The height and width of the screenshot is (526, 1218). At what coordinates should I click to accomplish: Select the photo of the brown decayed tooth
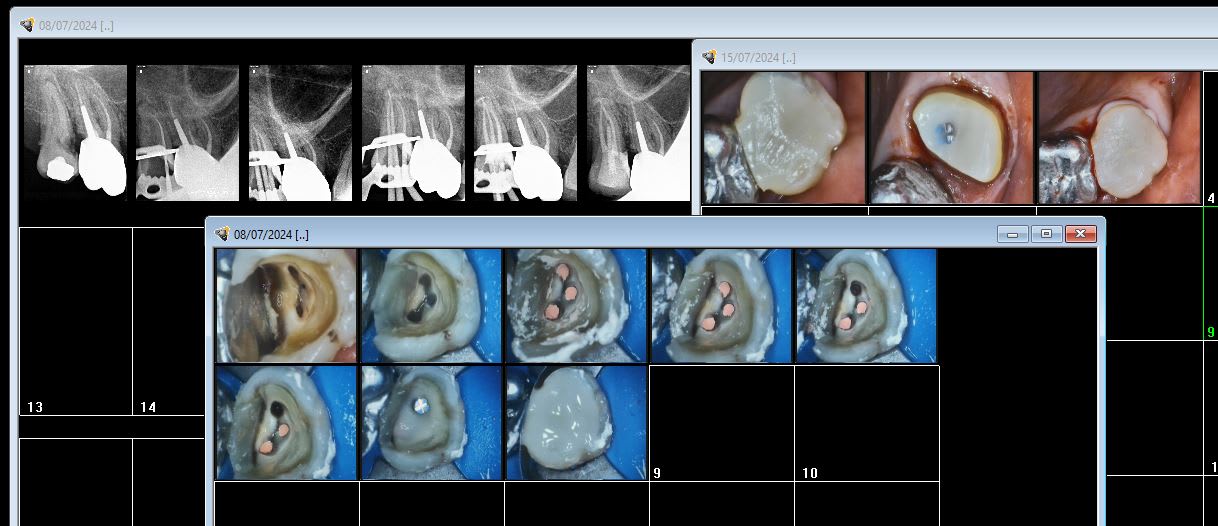(x=286, y=306)
